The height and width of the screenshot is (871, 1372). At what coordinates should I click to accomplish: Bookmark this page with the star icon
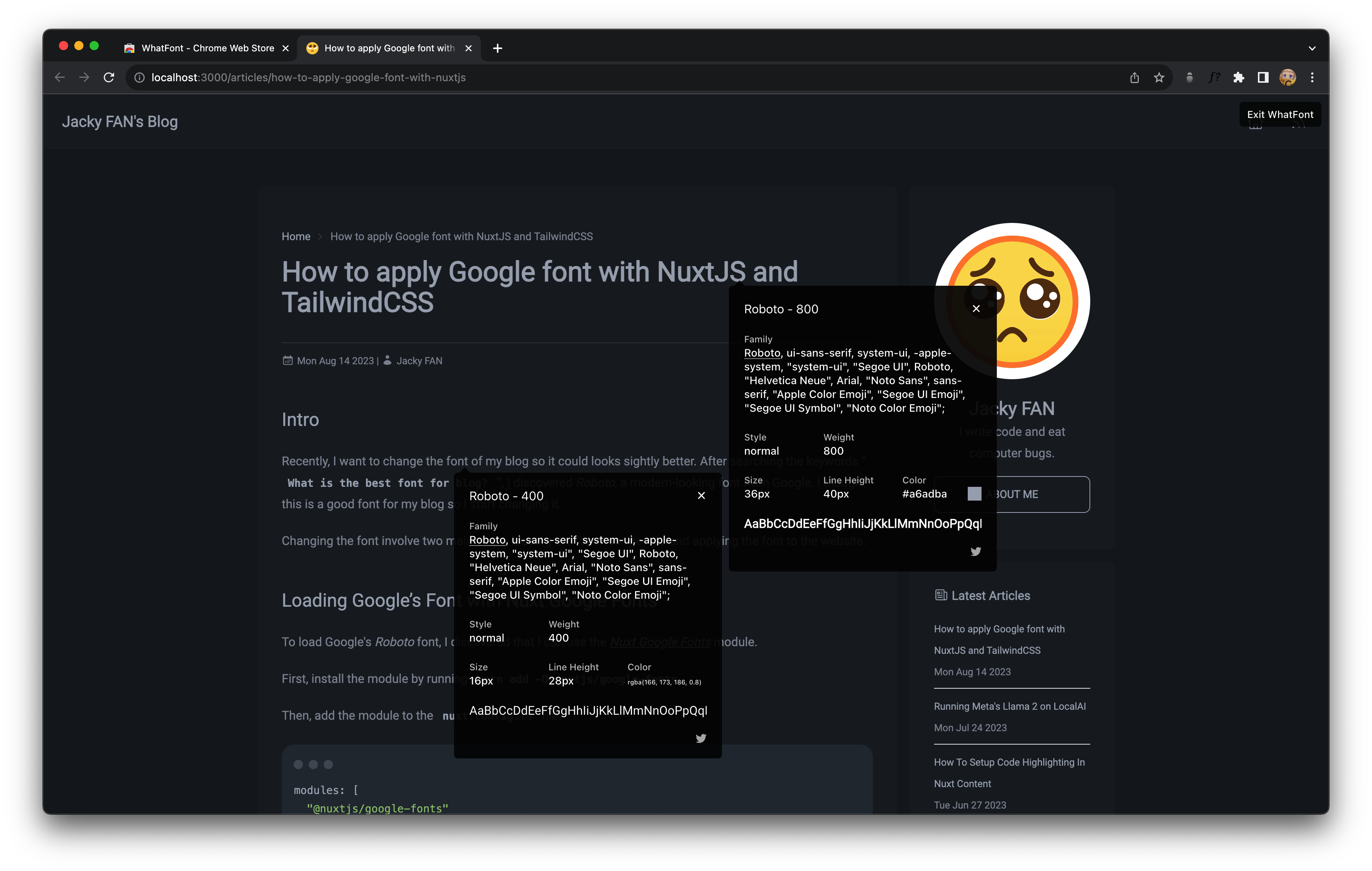pyautogui.click(x=1159, y=77)
